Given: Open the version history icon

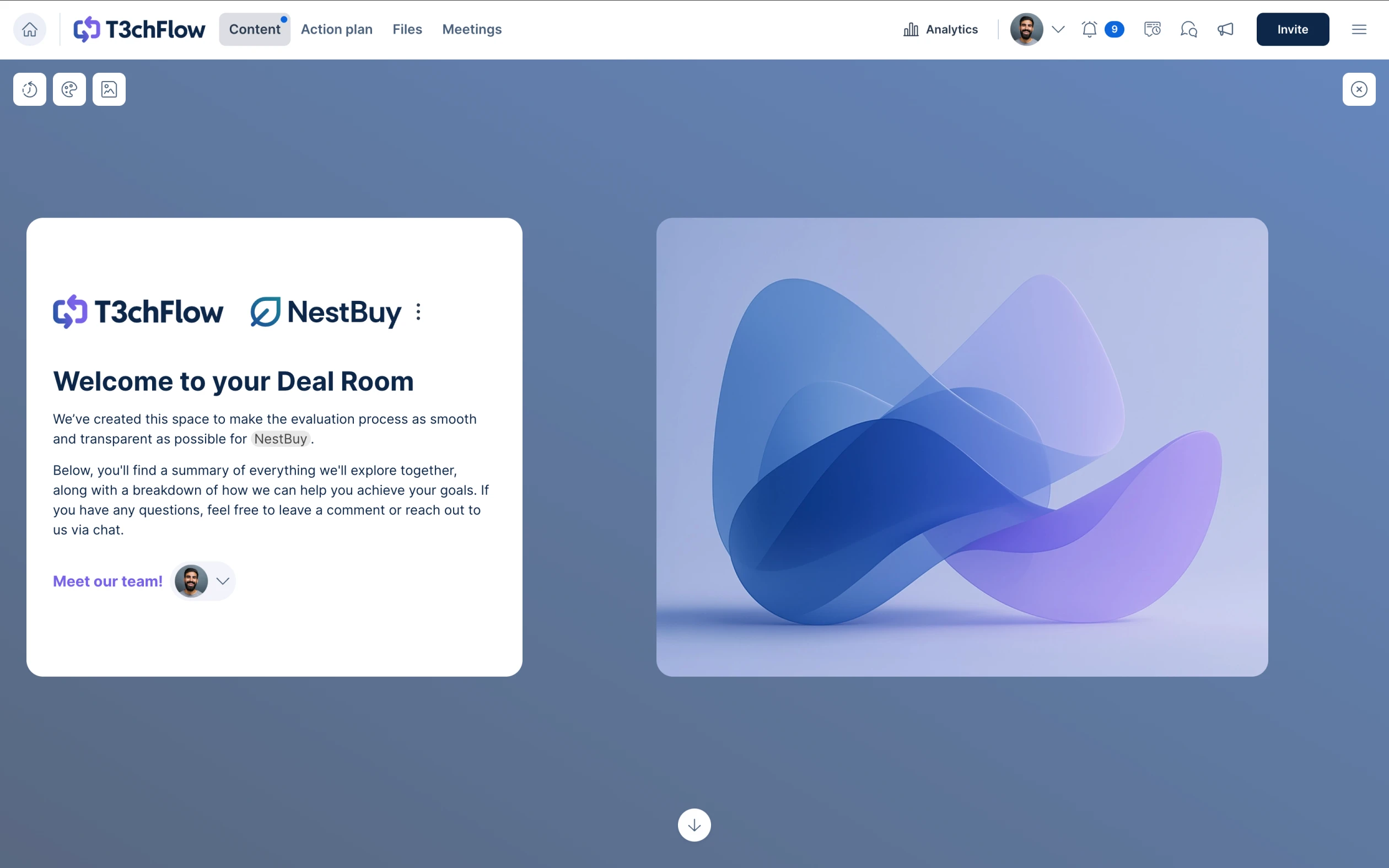Looking at the screenshot, I should click(30, 89).
